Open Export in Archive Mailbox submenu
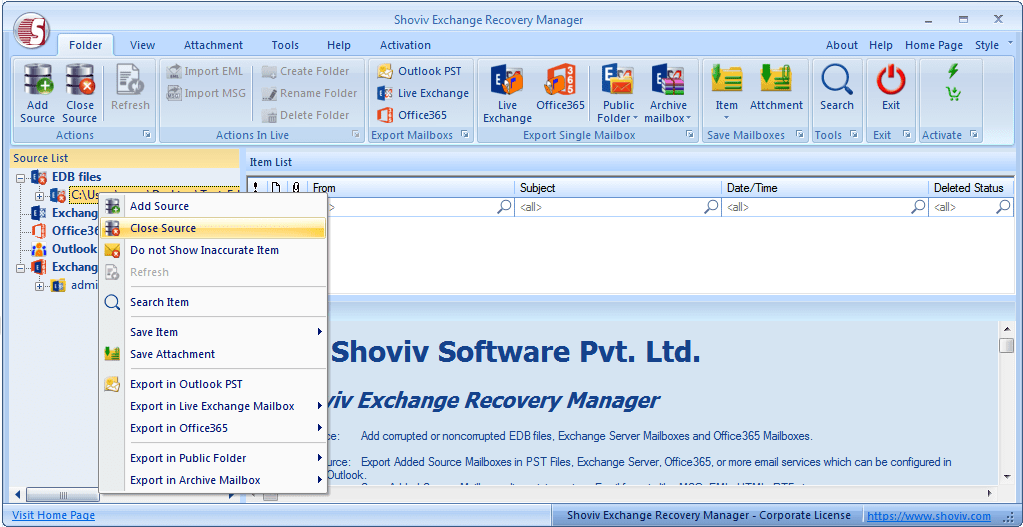Image resolution: width=1023 pixels, height=527 pixels. 213,481
